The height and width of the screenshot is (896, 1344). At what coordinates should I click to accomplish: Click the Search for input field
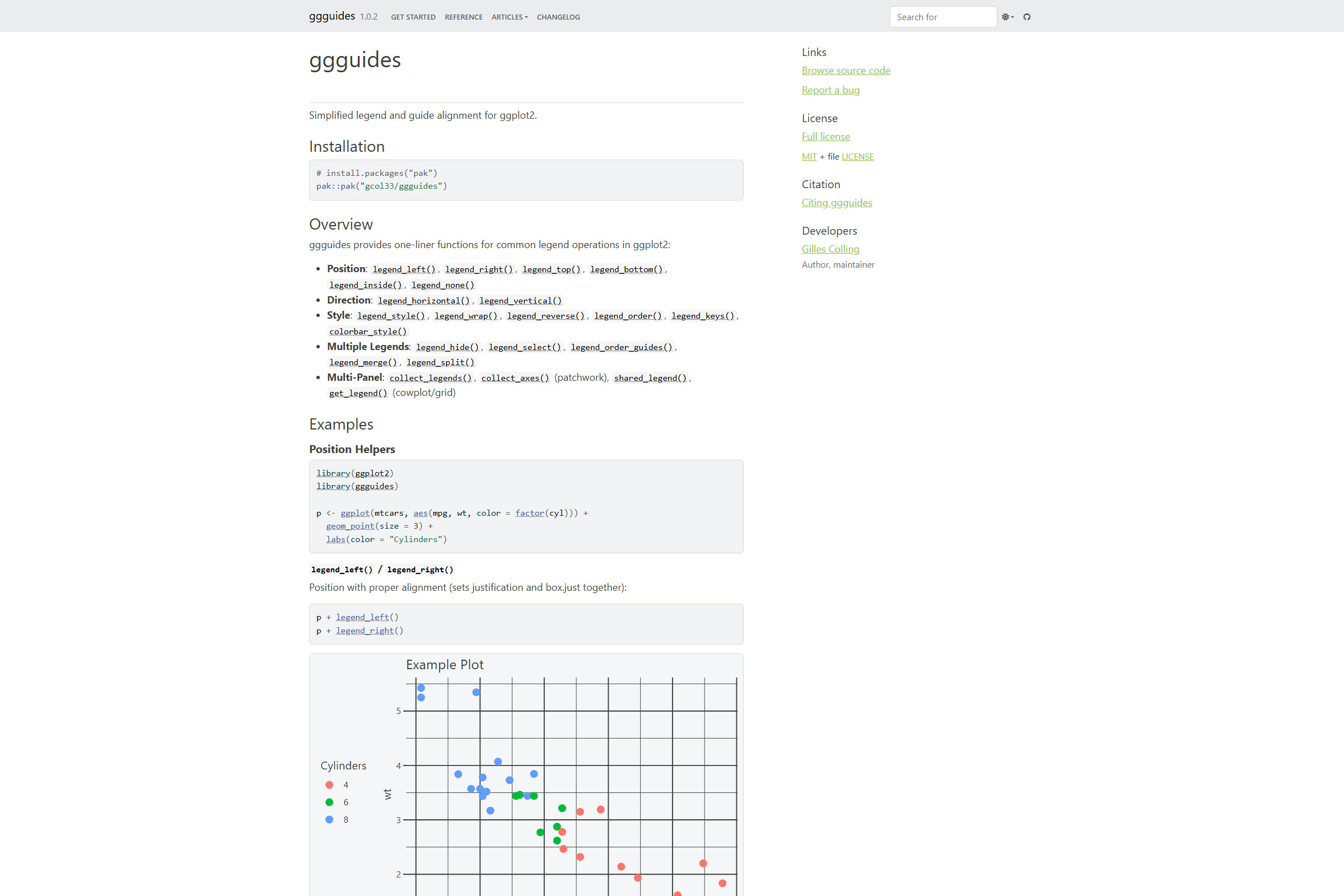(942, 17)
